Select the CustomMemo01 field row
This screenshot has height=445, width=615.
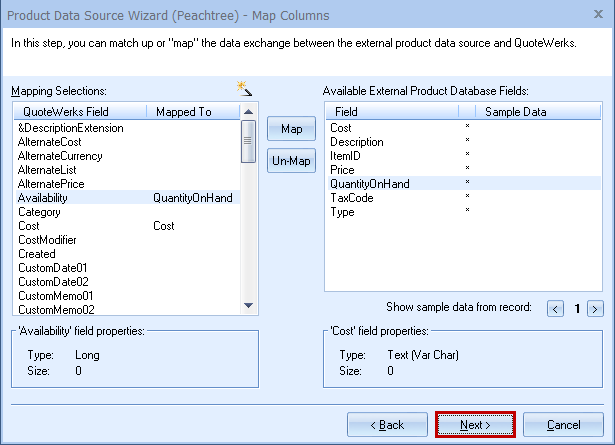pyautogui.click(x=127, y=296)
